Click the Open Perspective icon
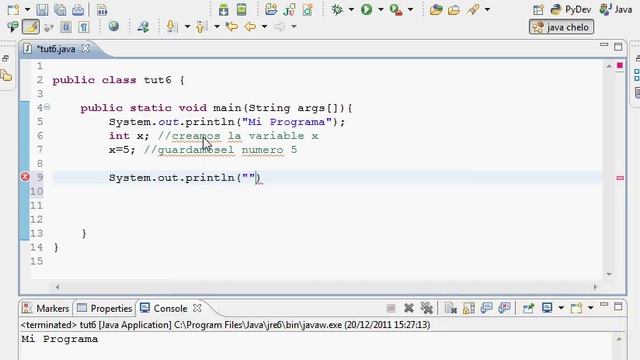Viewport: 640px width, 360px height. tap(538, 9)
